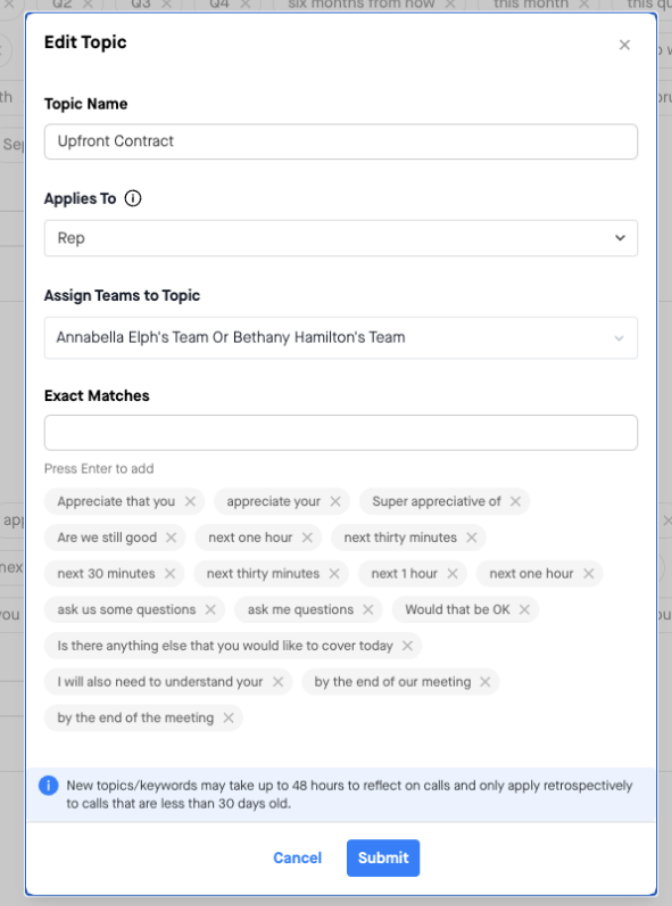The width and height of the screenshot is (672, 906).
Task: Click the Applies To info icon
Action: [133, 198]
